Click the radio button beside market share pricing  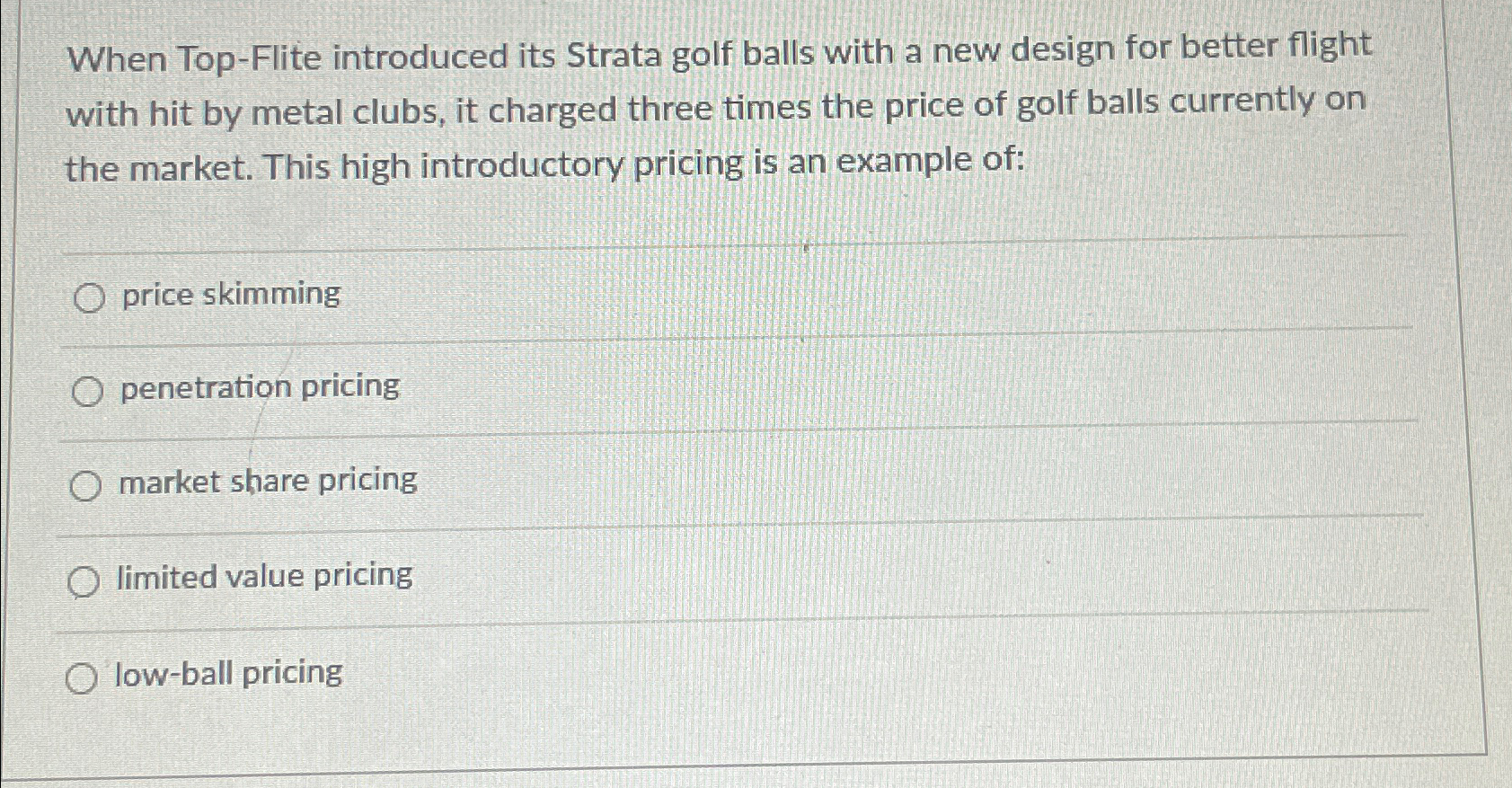[x=84, y=485]
